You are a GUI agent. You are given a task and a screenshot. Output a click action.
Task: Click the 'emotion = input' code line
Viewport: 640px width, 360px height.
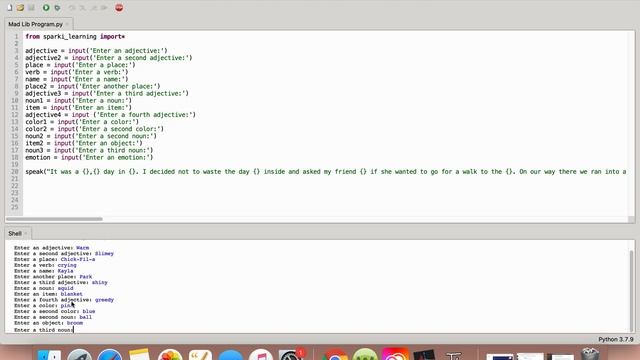89,158
